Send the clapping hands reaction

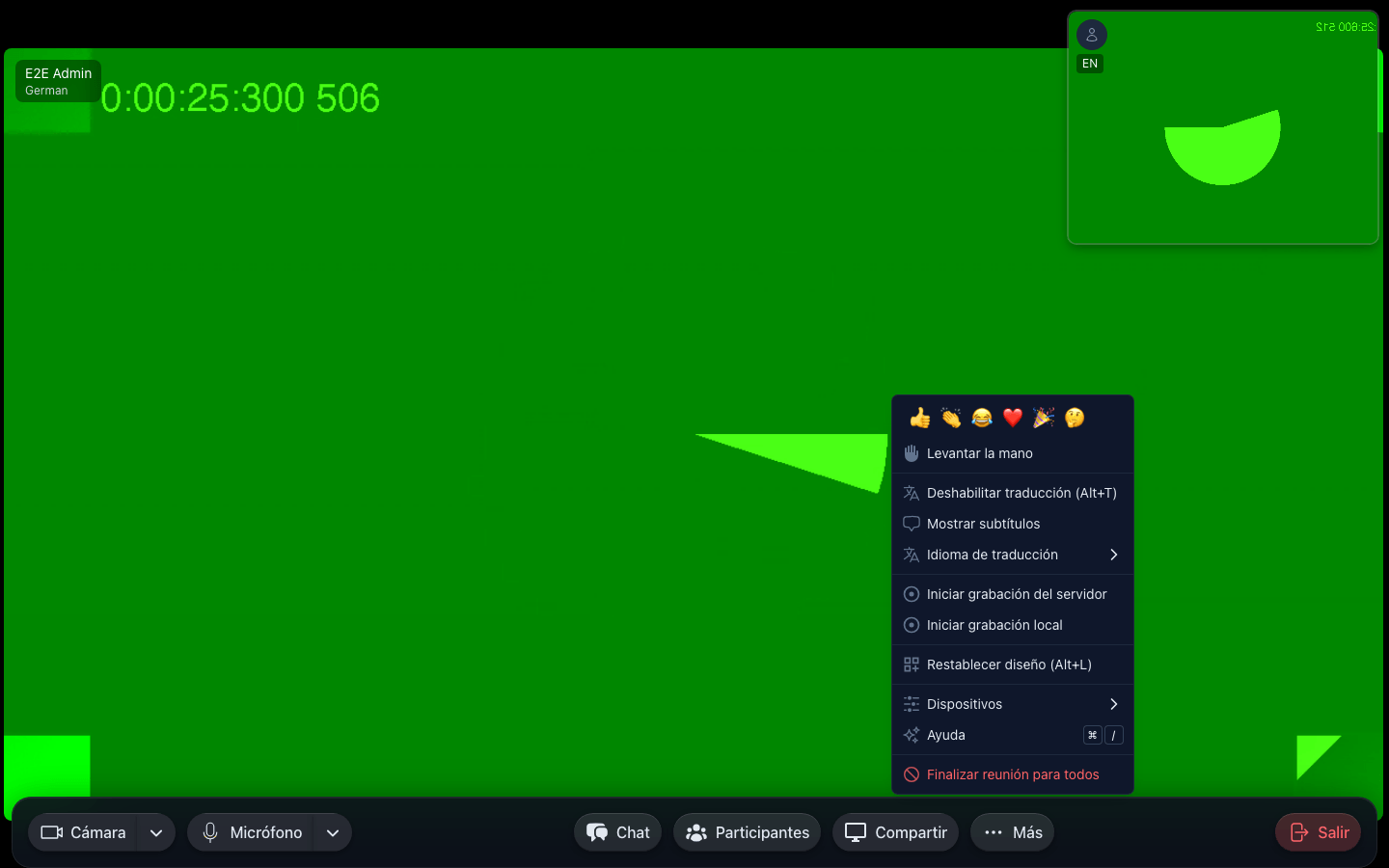point(951,418)
